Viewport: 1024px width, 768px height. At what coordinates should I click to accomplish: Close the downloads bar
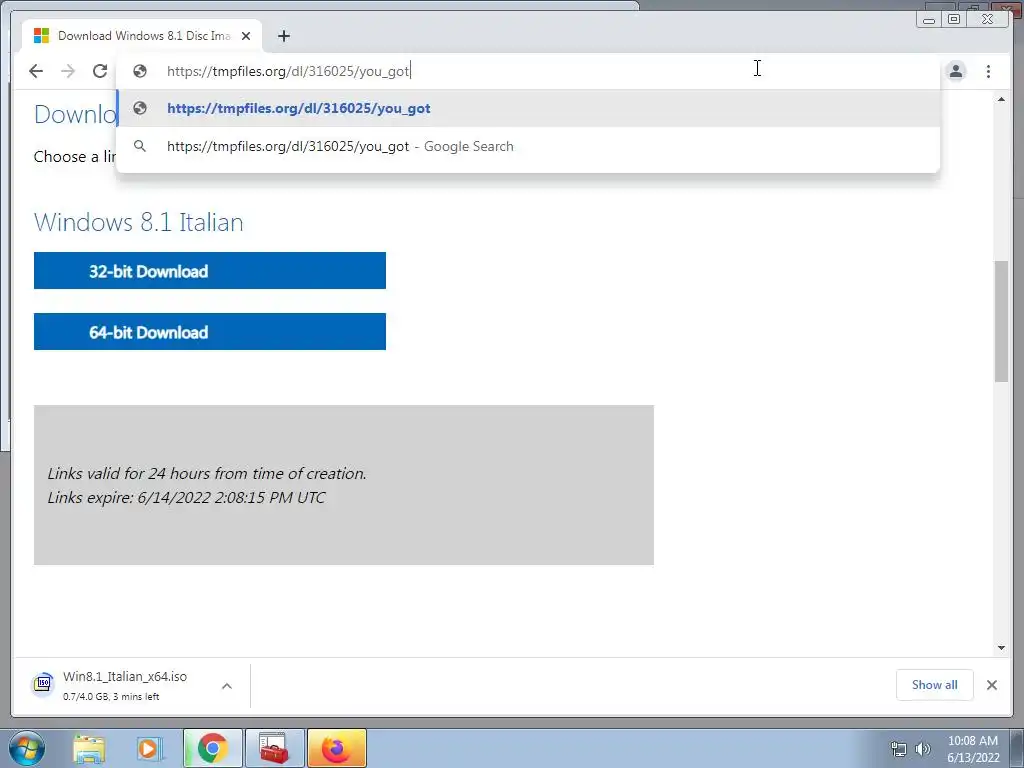click(991, 684)
